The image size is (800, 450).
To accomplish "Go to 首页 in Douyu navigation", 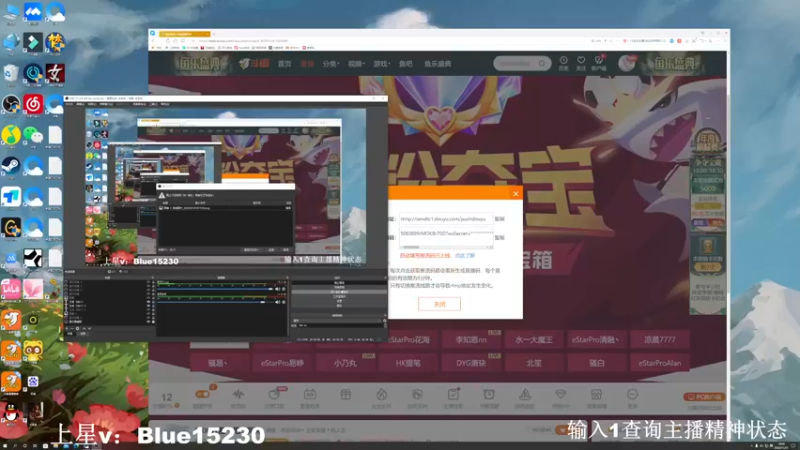I will point(284,64).
